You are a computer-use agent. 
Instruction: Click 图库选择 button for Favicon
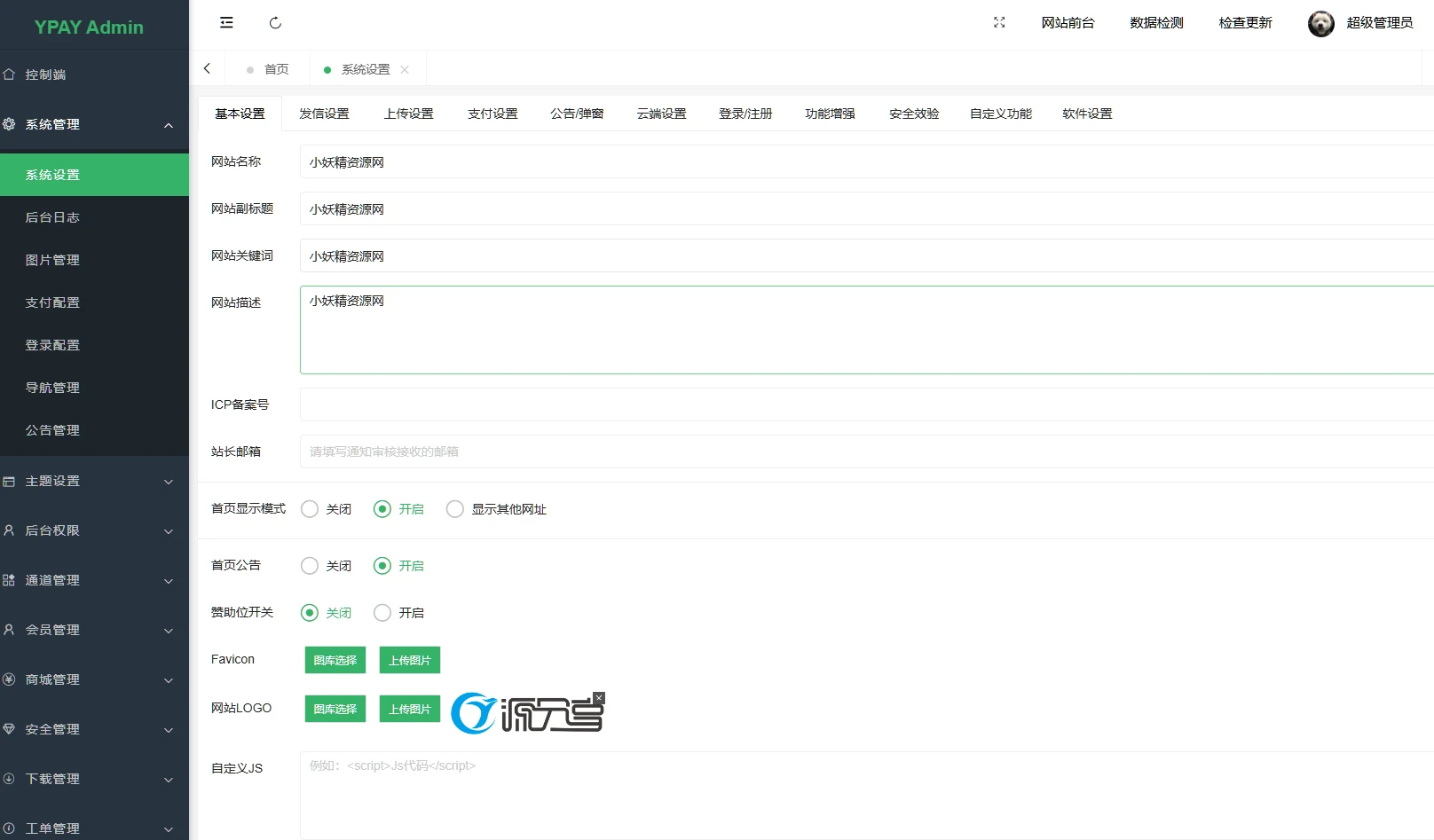(335, 660)
